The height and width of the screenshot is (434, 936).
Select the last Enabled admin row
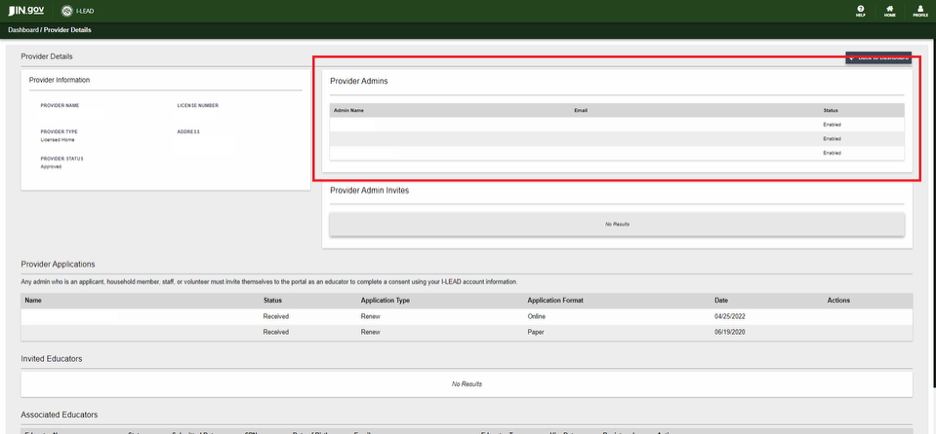click(617, 153)
